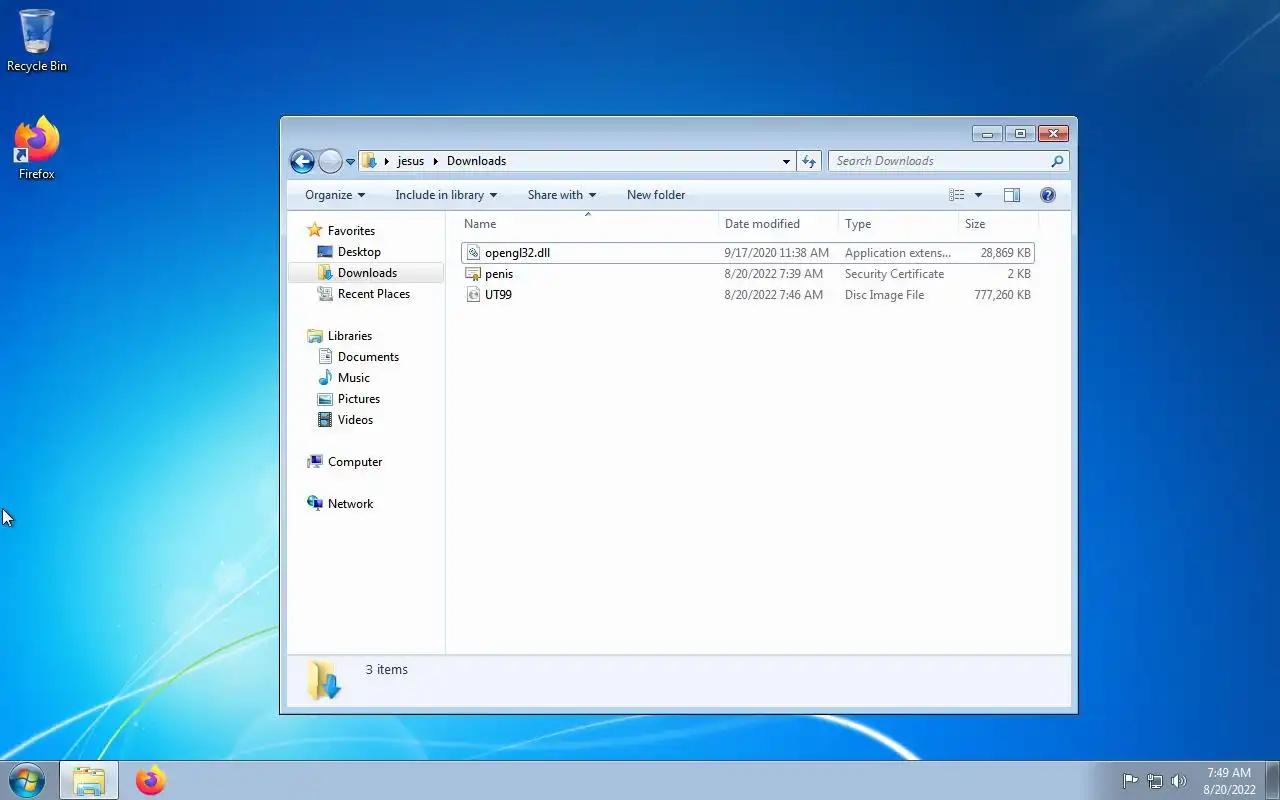Click the opengl32.dll file icon
This screenshot has width=1280, height=800.
tap(474, 253)
